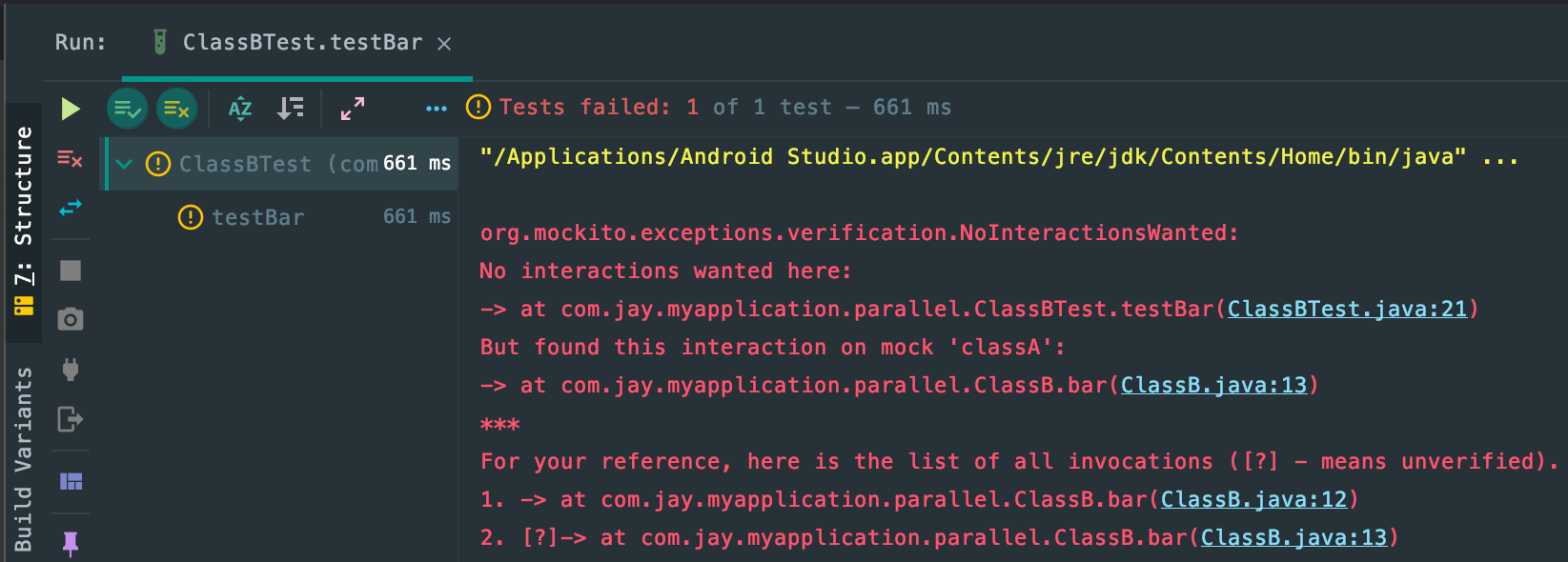Viewport: 1568px width, 562px height.
Task: Dump threads with the camera icon
Action: pyautogui.click(x=70, y=319)
